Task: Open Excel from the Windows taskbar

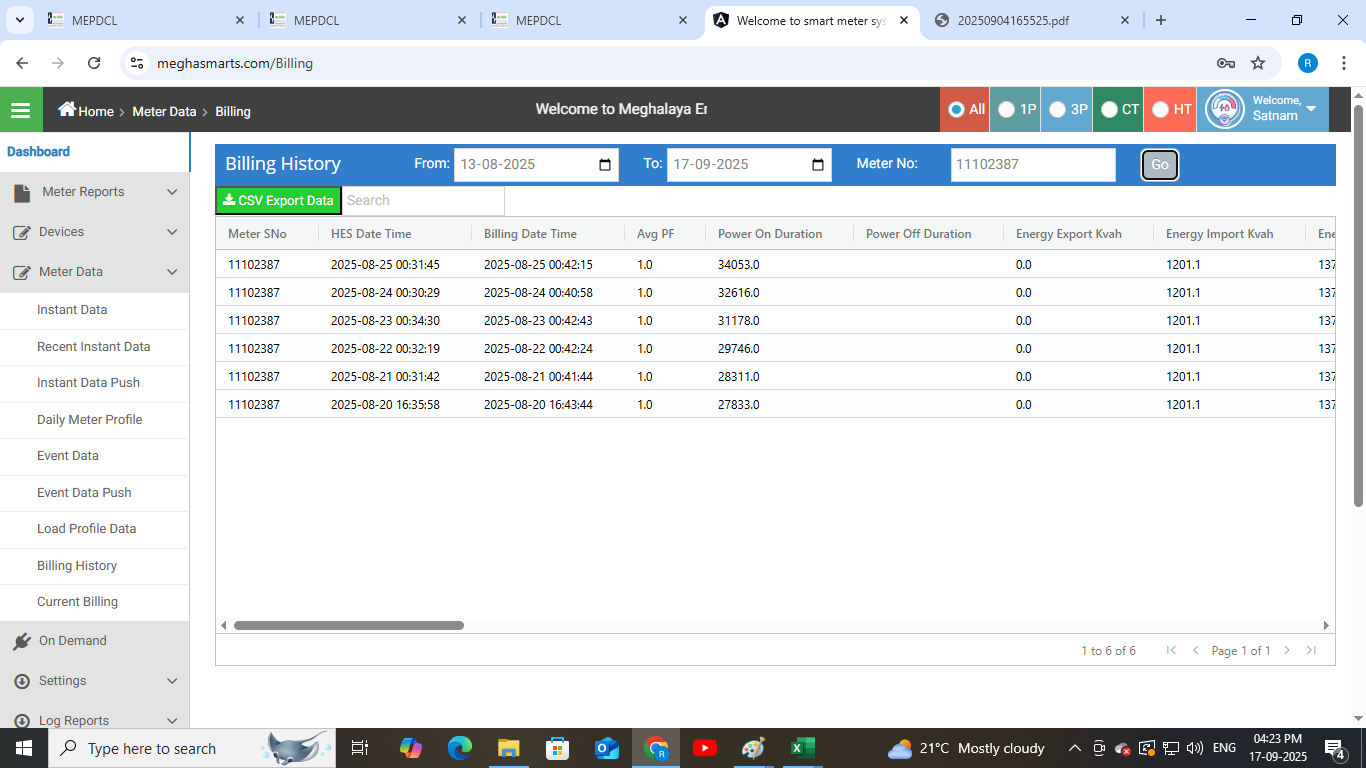Action: click(x=802, y=748)
